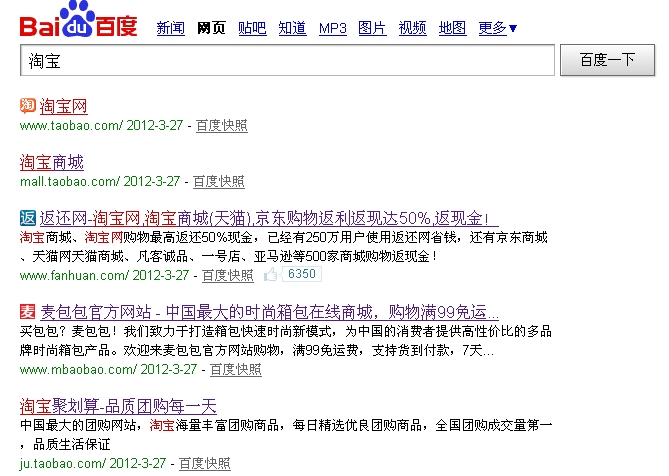Open the 淘宝商城 result link
The image size is (669, 476).
[x=52, y=162]
